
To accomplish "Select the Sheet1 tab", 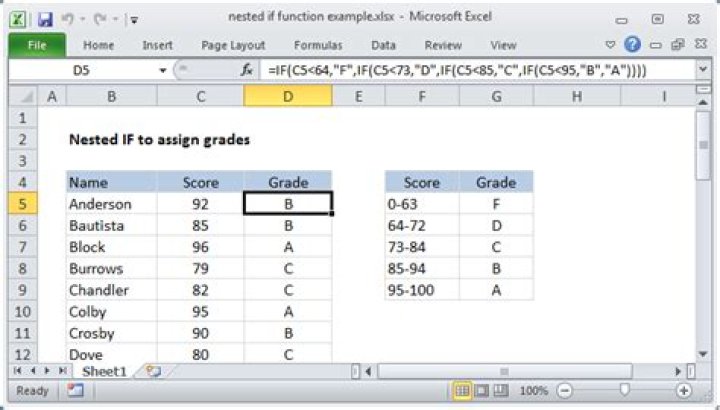I will coord(104,371).
